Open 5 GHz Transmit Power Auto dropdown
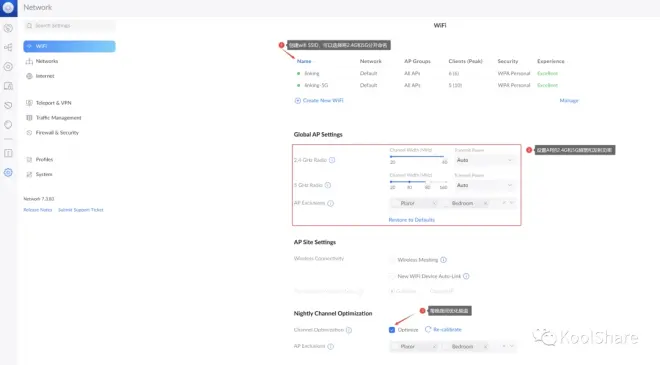 pyautogui.click(x=484, y=185)
